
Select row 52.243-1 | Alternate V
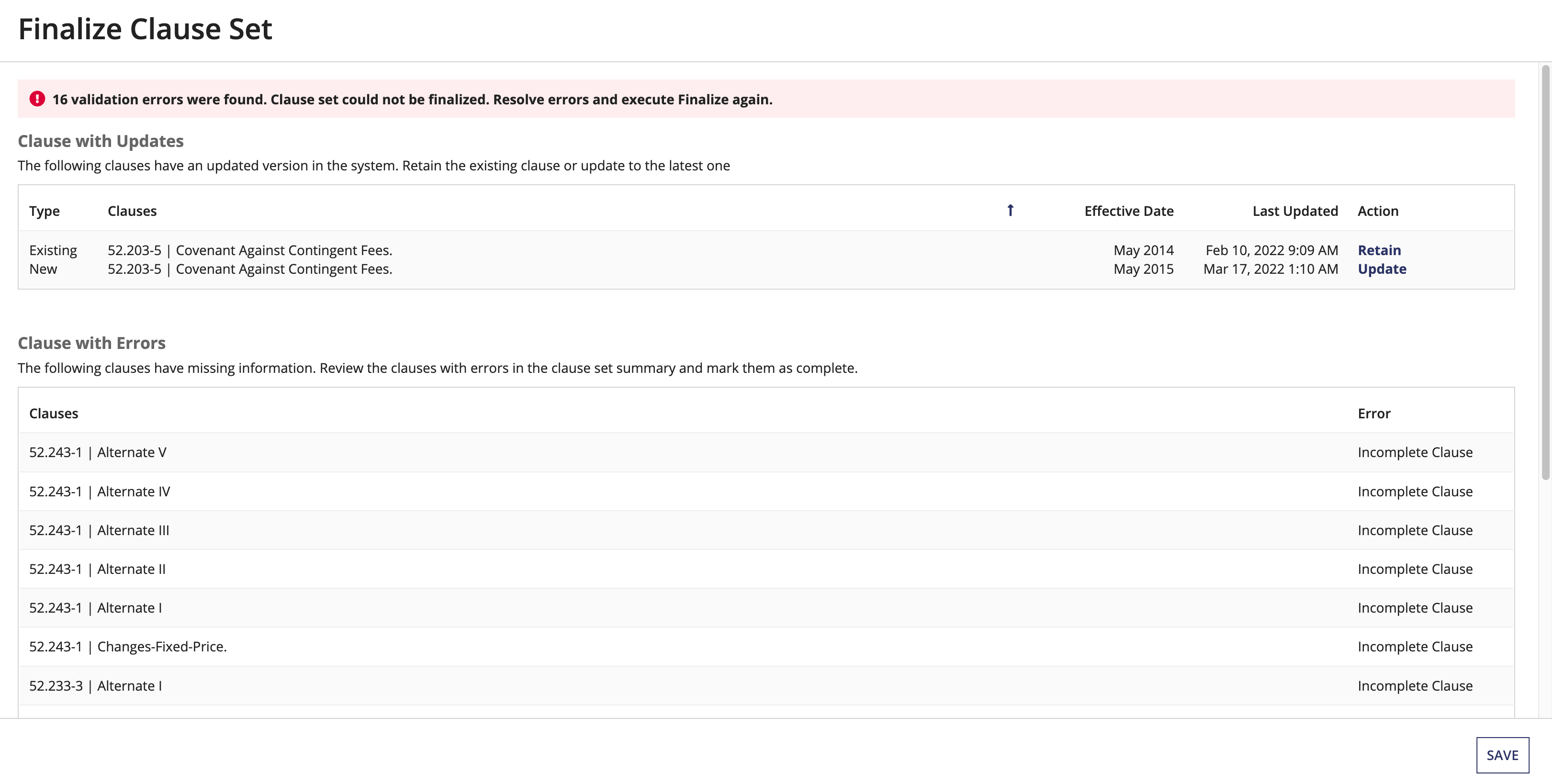(x=766, y=452)
